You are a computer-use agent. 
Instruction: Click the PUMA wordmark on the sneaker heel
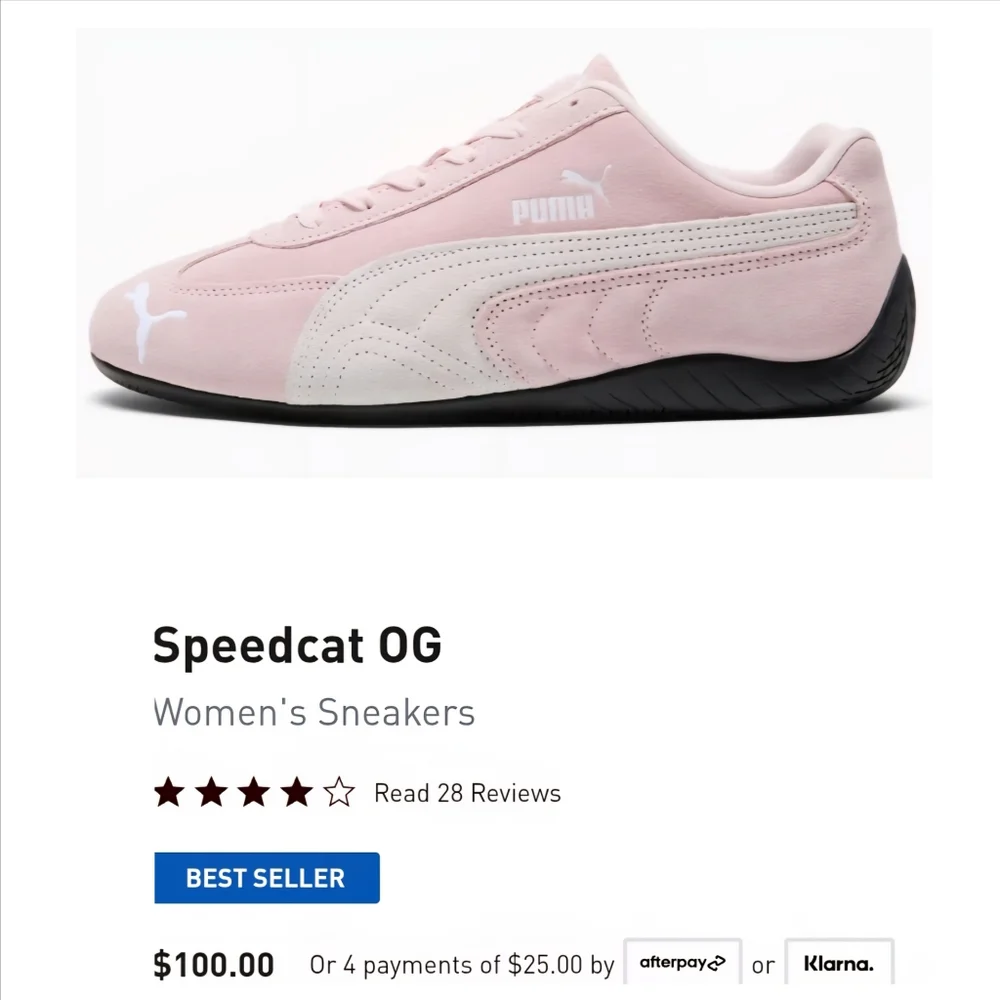552,207
